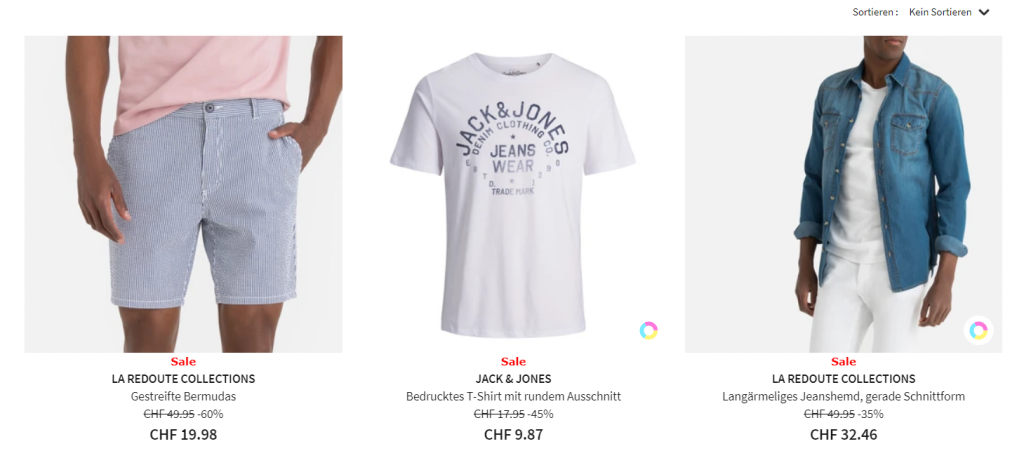This screenshot has width=1024, height=472.
Task: Select LA REDOUTE COLLECTIONS above the Jeanshemd
Action: point(843,379)
